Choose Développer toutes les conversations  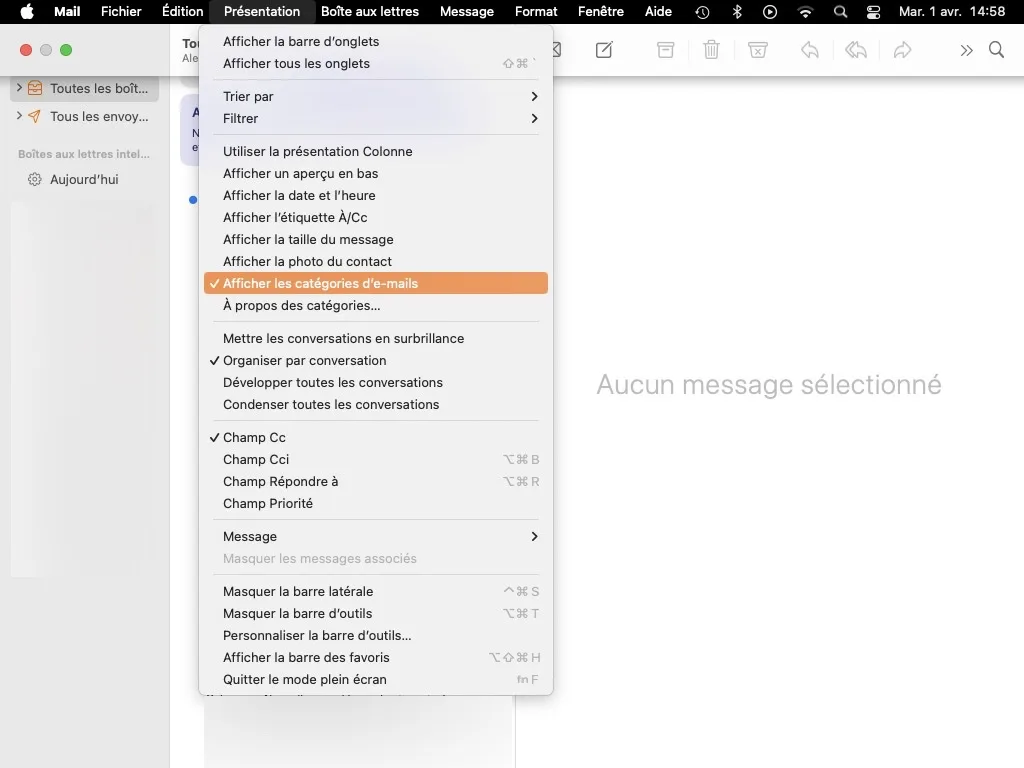tap(376, 382)
